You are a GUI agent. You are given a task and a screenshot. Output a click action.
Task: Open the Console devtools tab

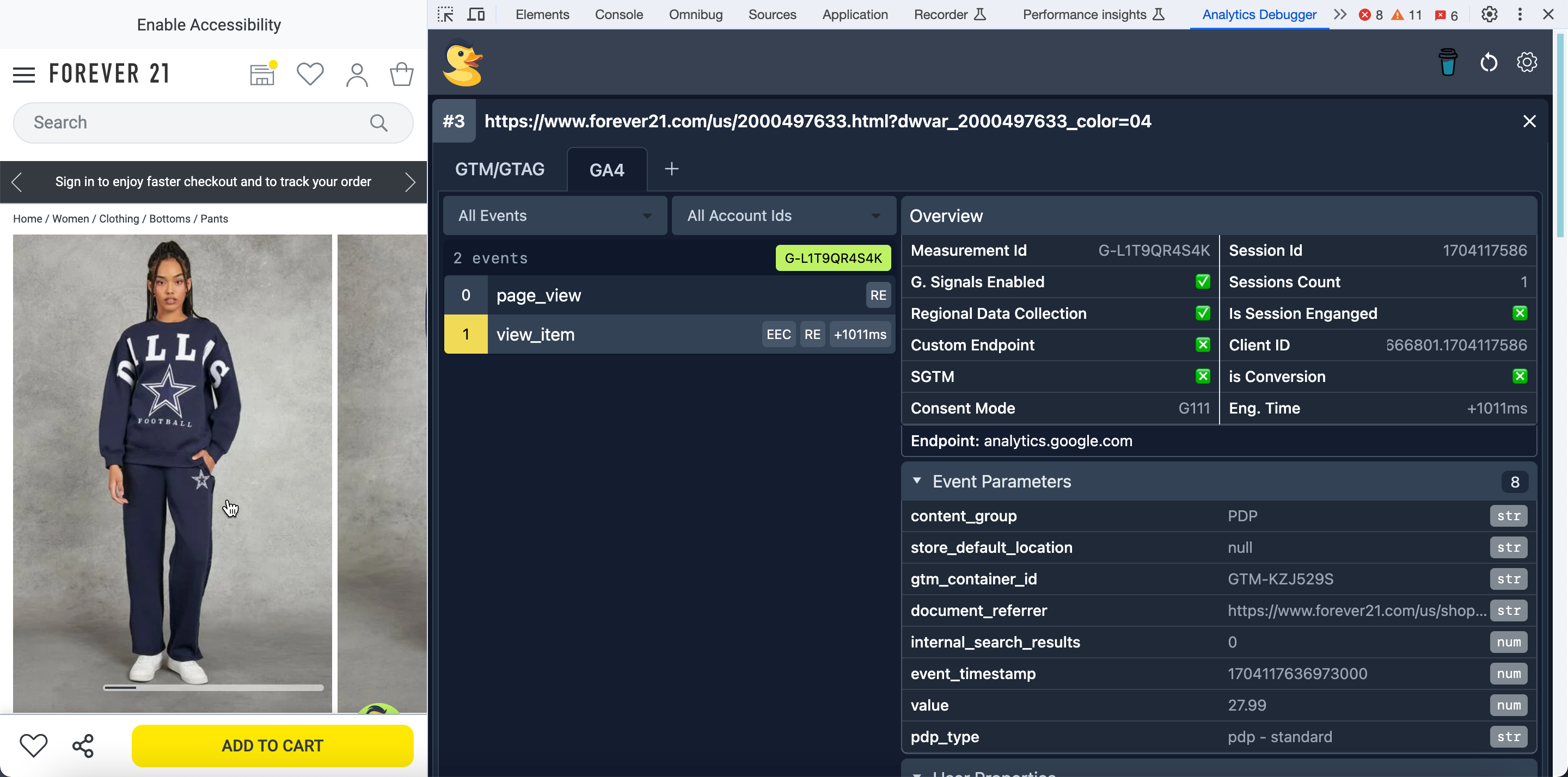pos(618,14)
